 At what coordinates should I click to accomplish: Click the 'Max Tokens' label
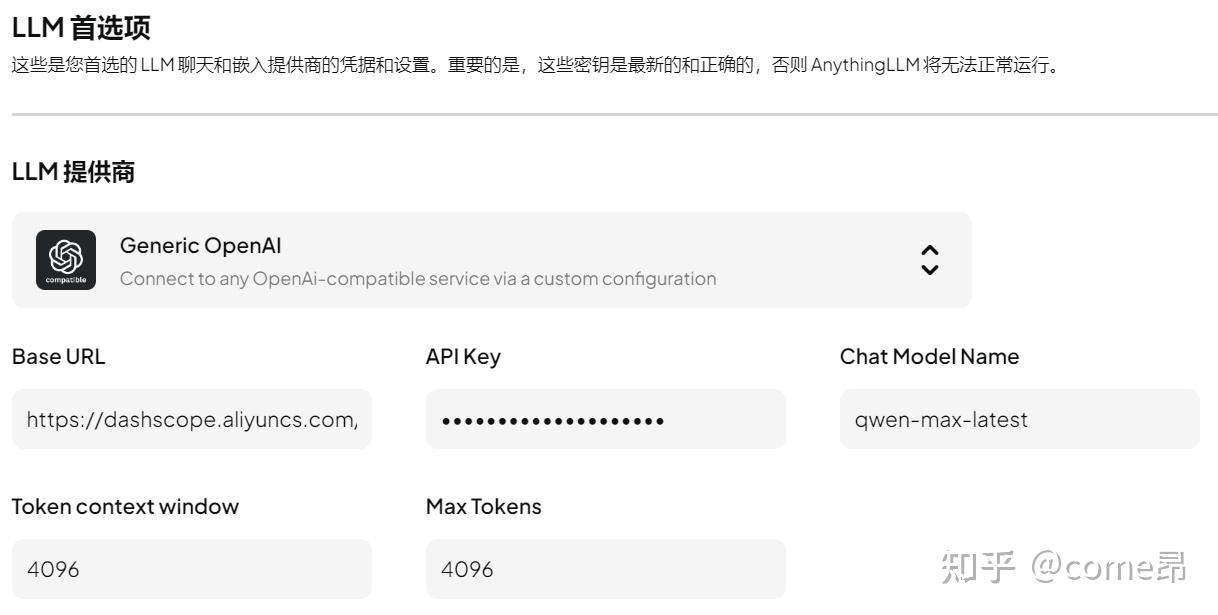click(483, 507)
